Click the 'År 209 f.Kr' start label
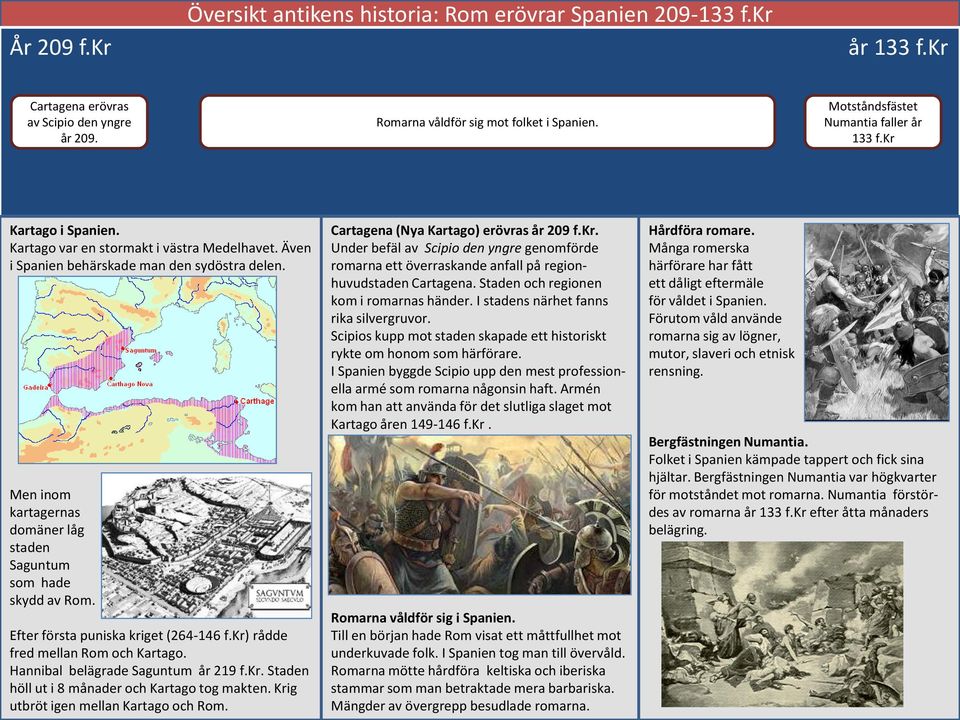This screenshot has height=720, width=960. [60, 47]
